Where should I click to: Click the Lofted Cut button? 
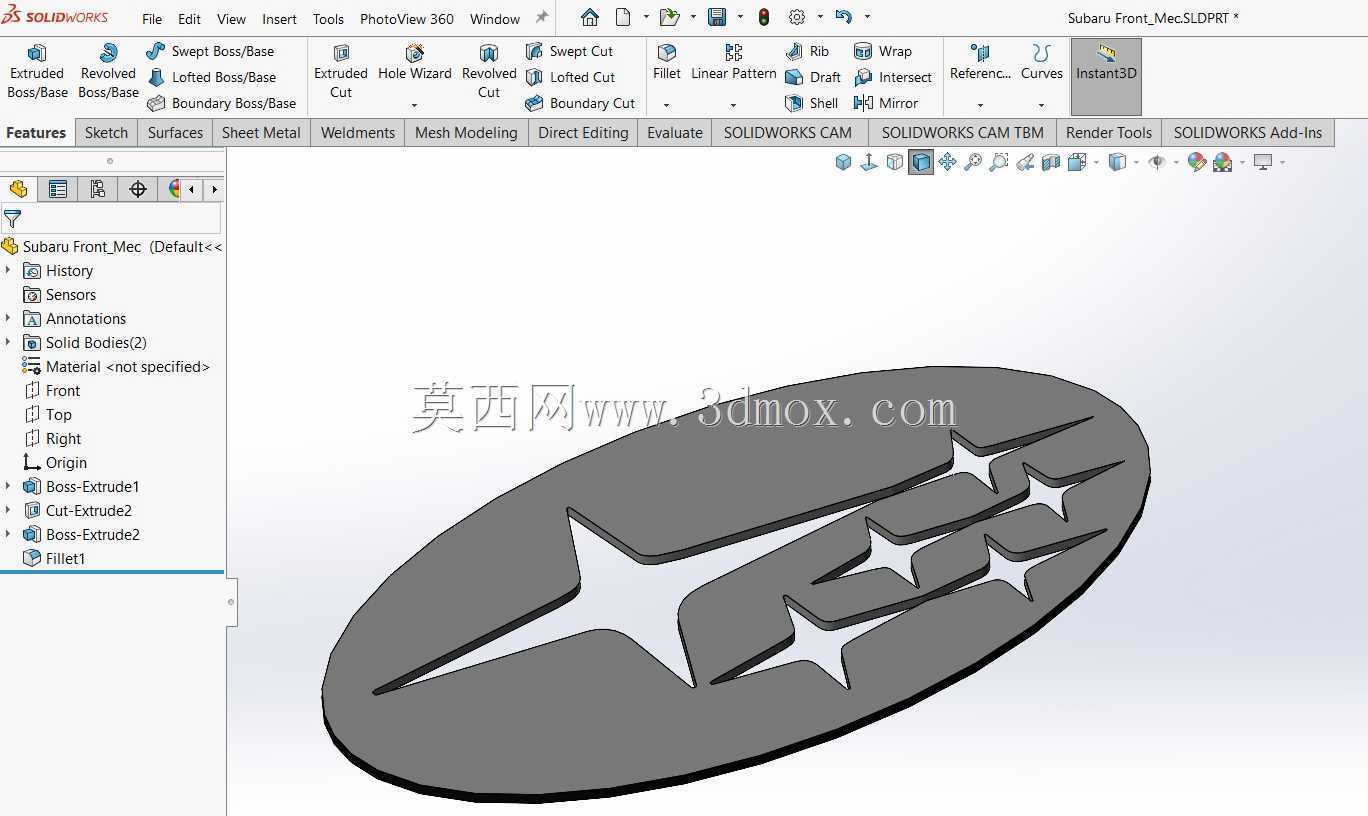(570, 77)
